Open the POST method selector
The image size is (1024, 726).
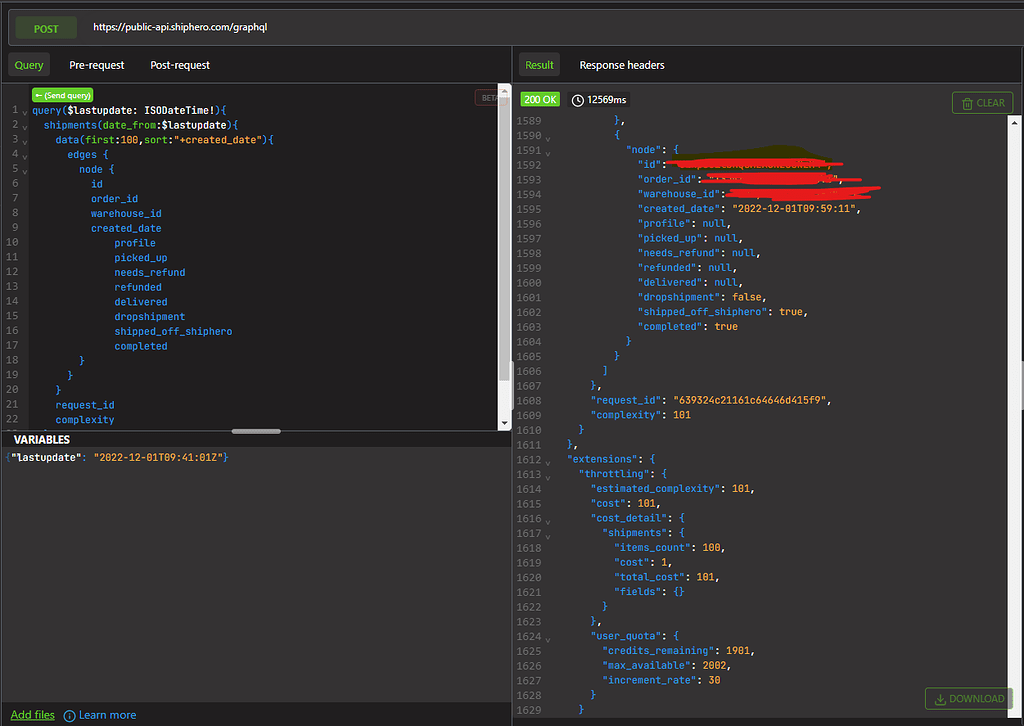pos(46,29)
